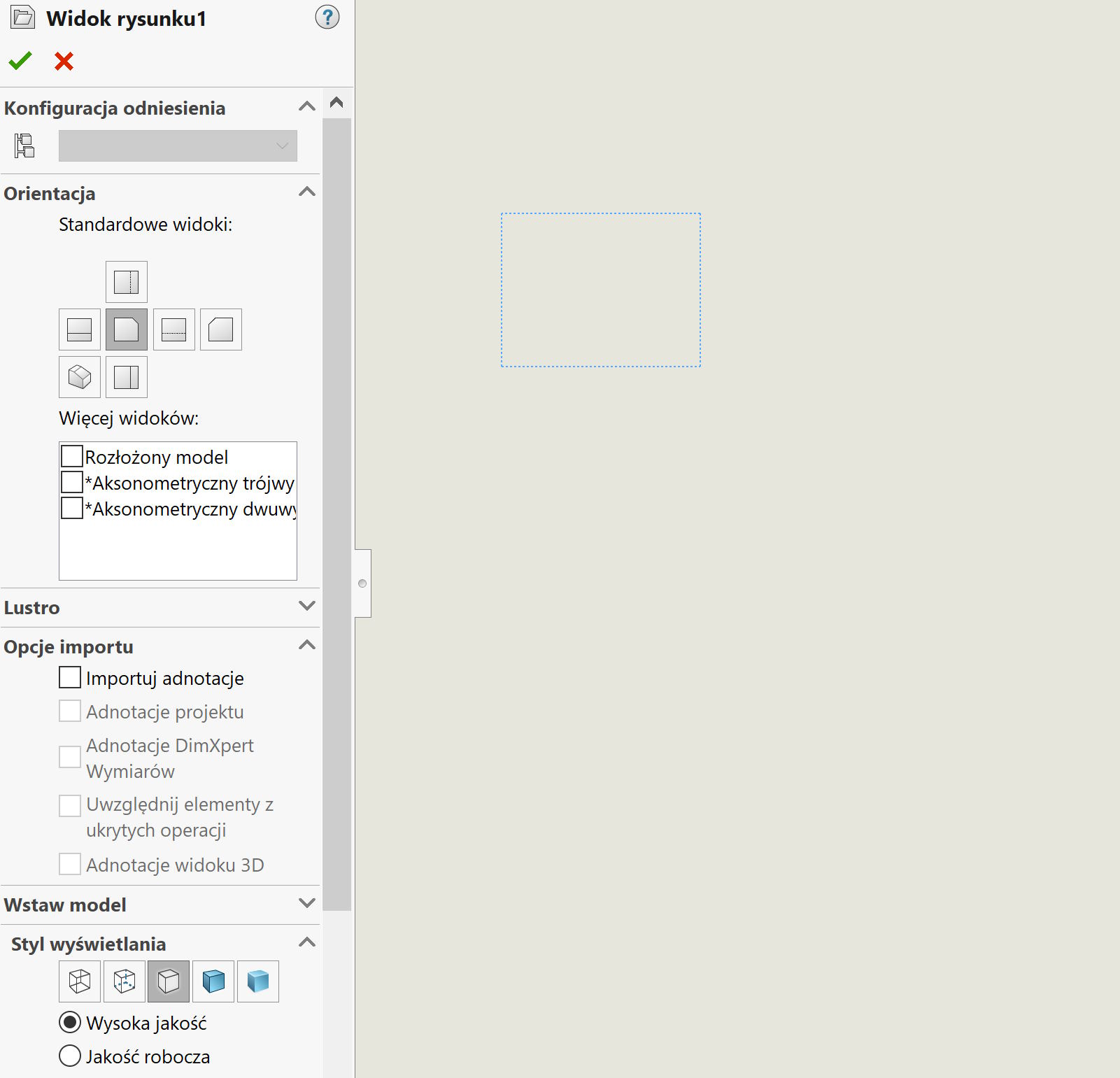Check the Rozłożony model option
Image resolution: width=1120 pixels, height=1078 pixels.
coord(72,456)
